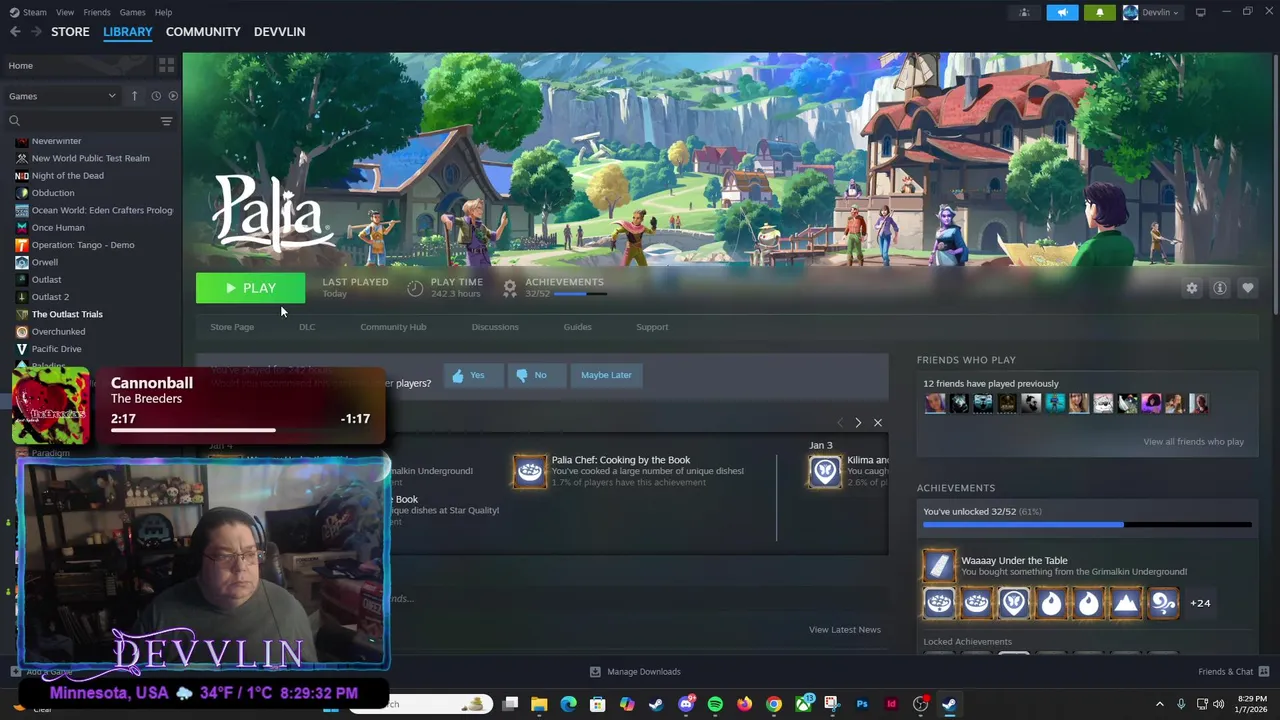Select Pacific Drive in the game list
This screenshot has width=1280, height=720.
56,349
